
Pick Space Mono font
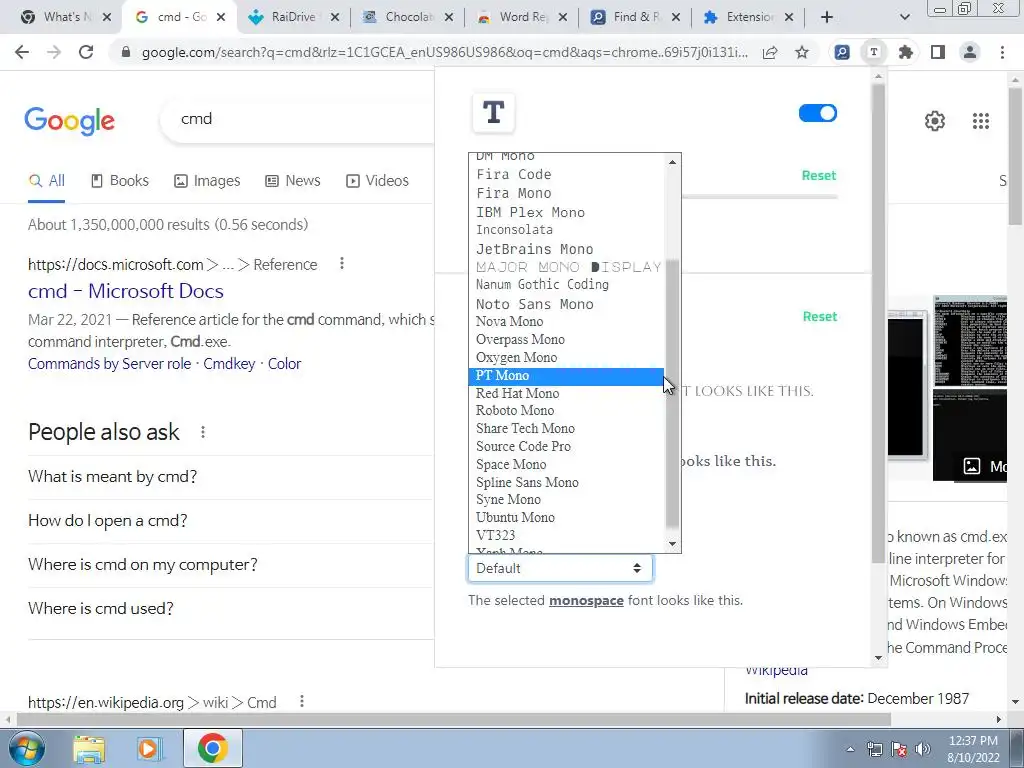click(x=566, y=464)
